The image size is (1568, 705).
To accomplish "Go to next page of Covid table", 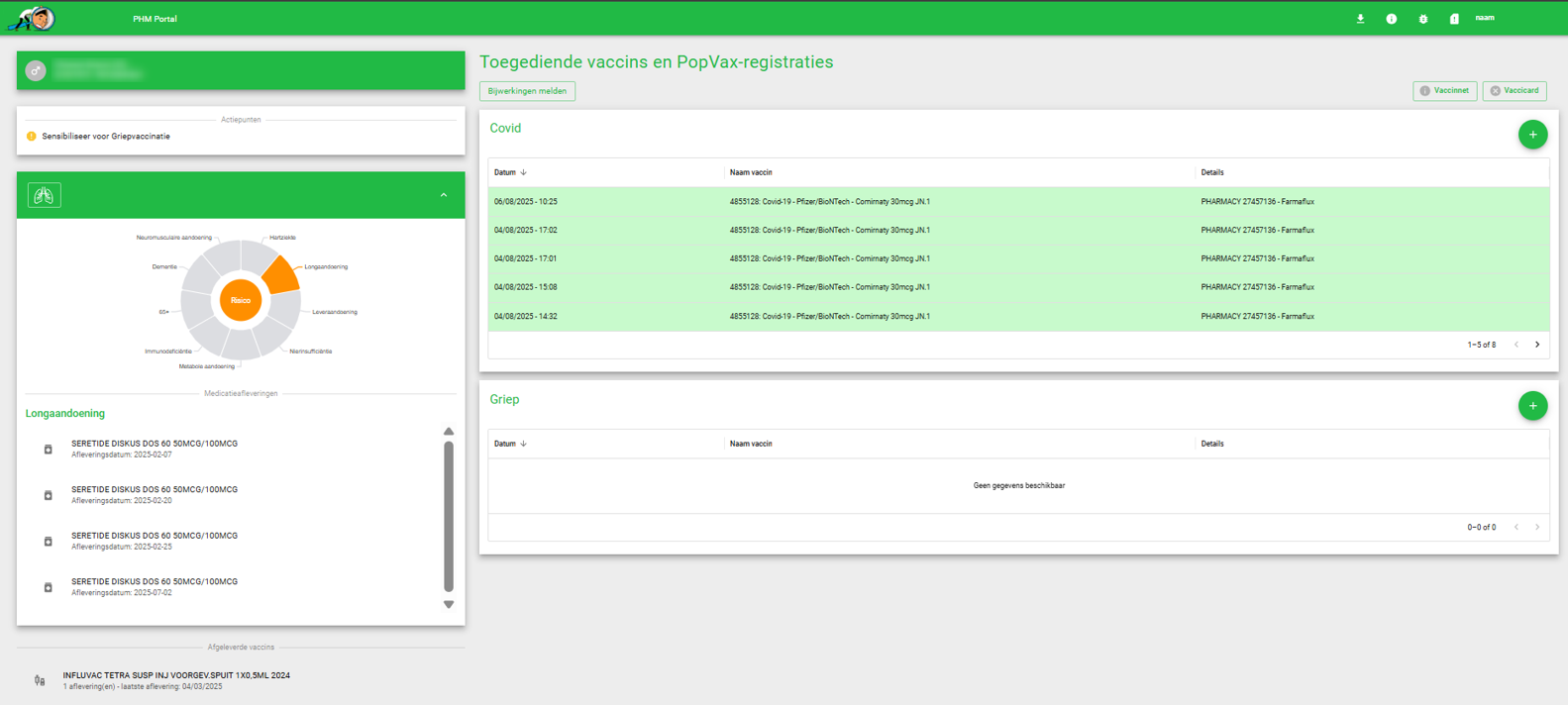I will click(x=1537, y=345).
